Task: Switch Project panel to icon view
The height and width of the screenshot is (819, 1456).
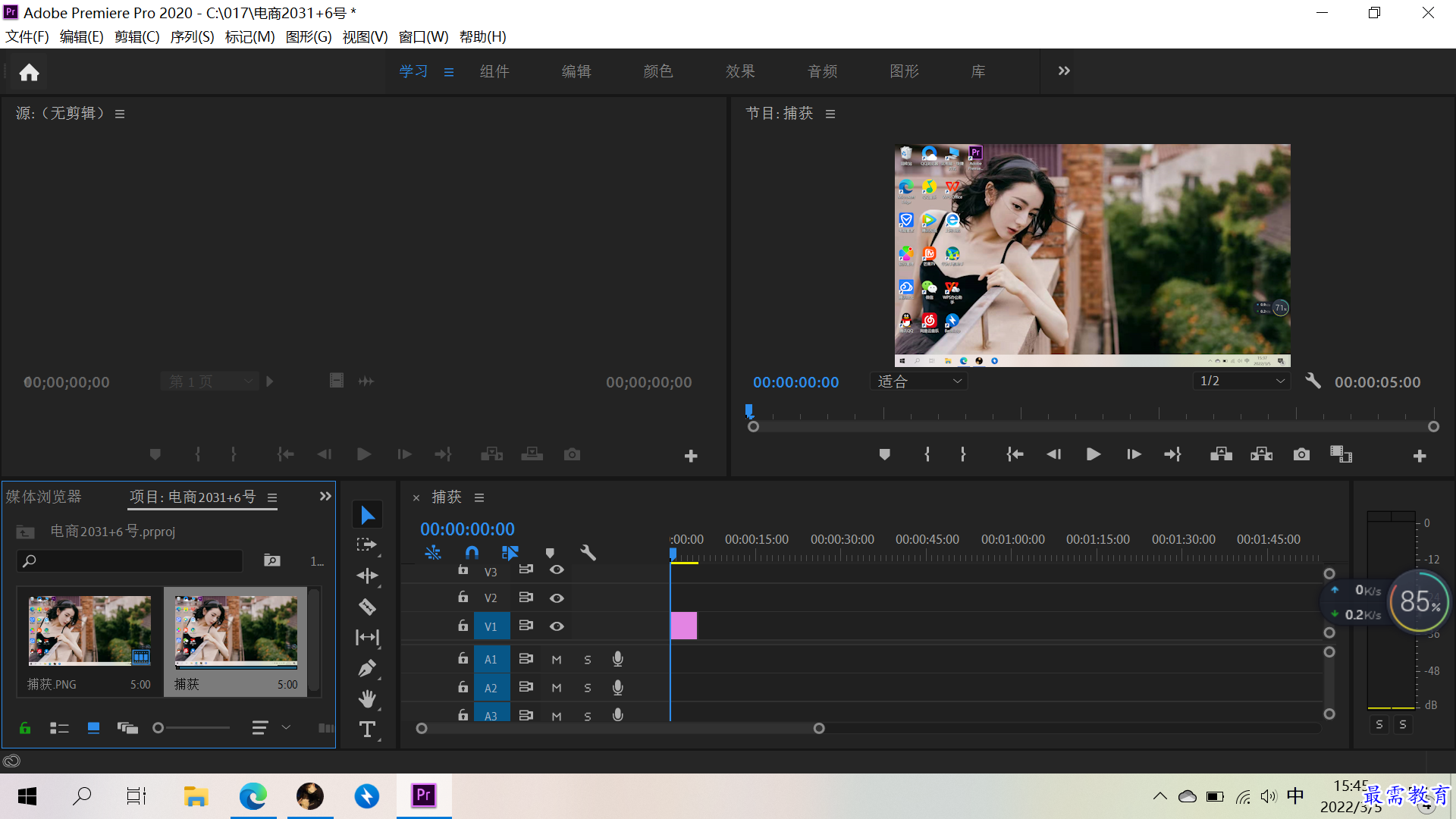Action: [93, 728]
